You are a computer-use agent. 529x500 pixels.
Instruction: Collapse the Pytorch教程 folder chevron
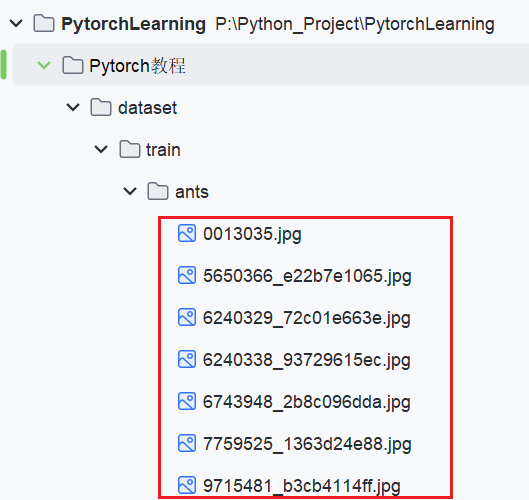[x=44, y=65]
